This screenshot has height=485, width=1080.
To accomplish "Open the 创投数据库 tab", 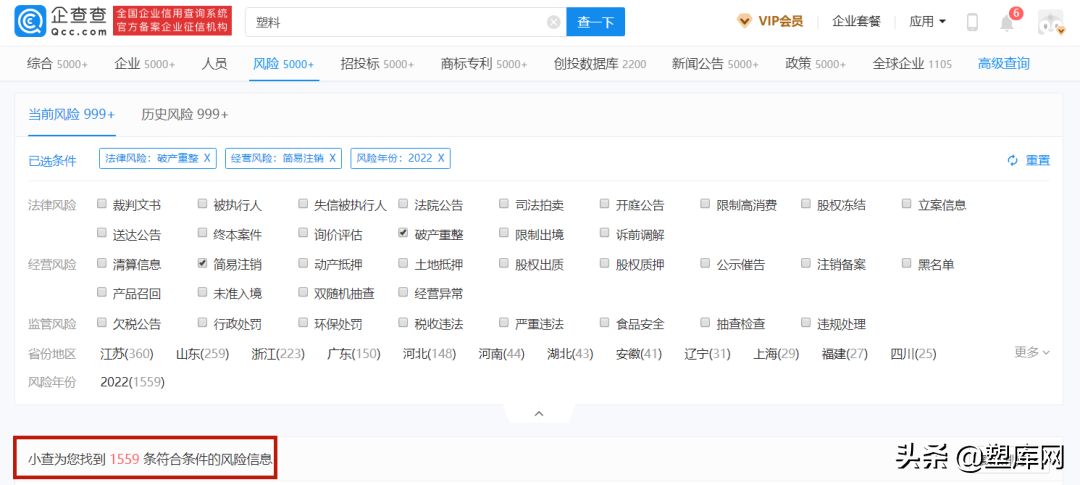I will [x=600, y=64].
